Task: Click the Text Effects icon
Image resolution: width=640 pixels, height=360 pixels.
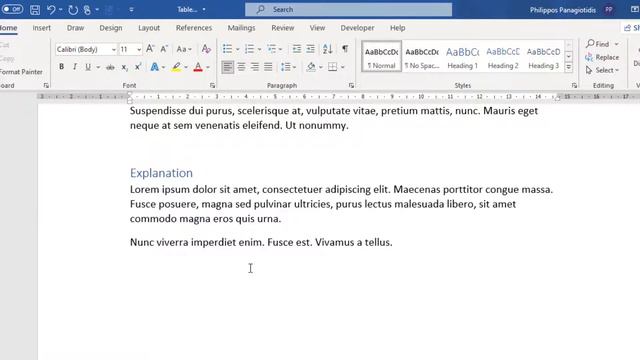Action: (154, 67)
